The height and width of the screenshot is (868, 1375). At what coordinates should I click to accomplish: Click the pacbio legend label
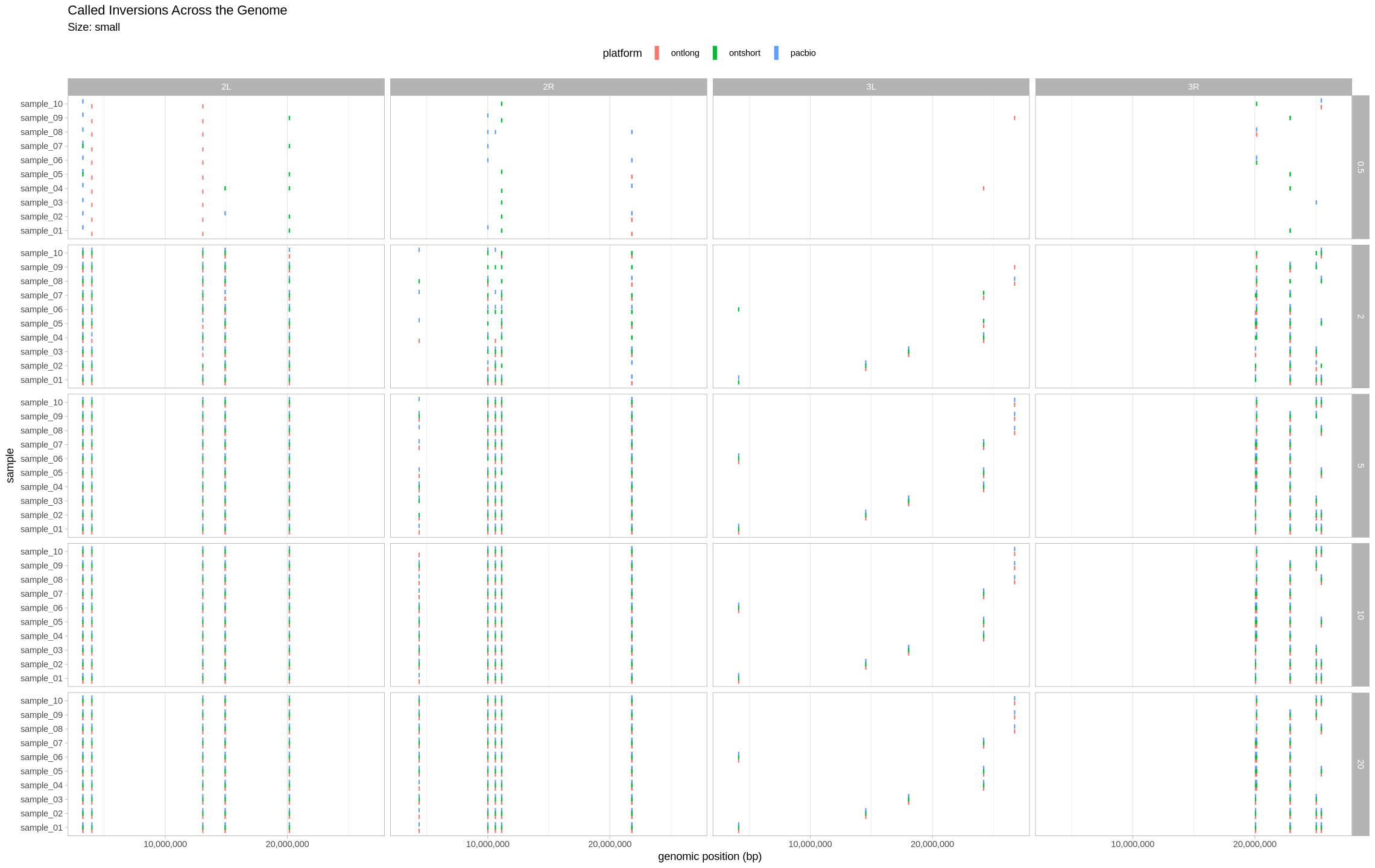tap(803, 53)
